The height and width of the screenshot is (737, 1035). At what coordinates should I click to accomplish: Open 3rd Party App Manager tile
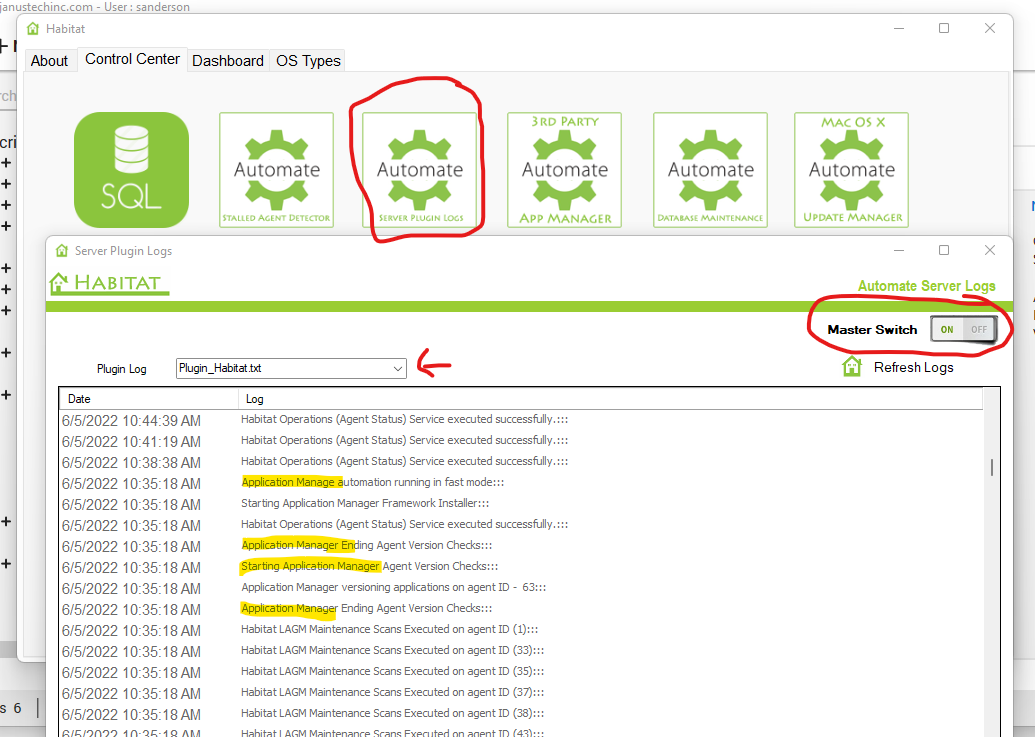(565, 169)
